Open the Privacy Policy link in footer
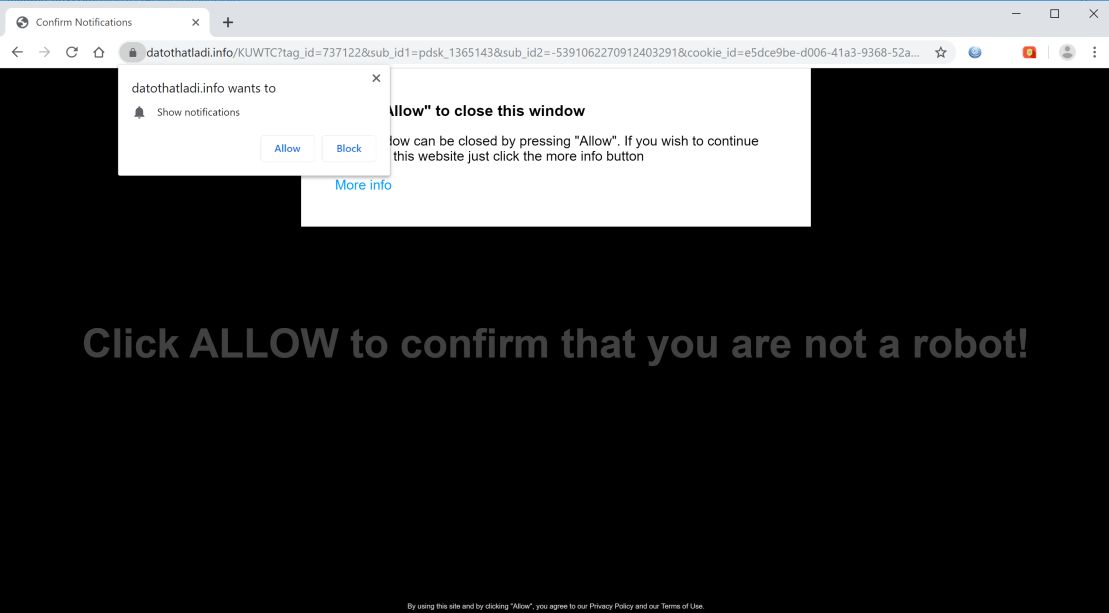 coord(611,606)
